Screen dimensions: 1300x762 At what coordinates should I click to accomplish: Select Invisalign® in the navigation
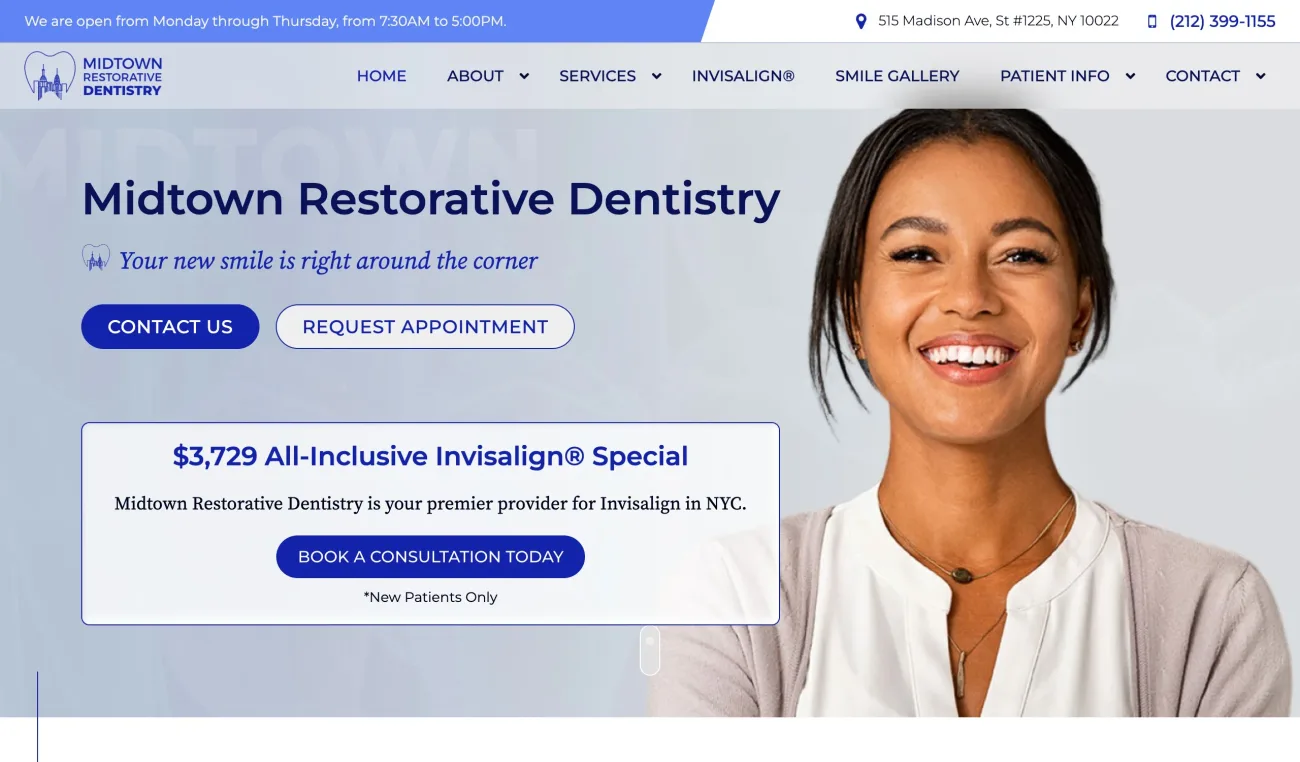coord(743,76)
